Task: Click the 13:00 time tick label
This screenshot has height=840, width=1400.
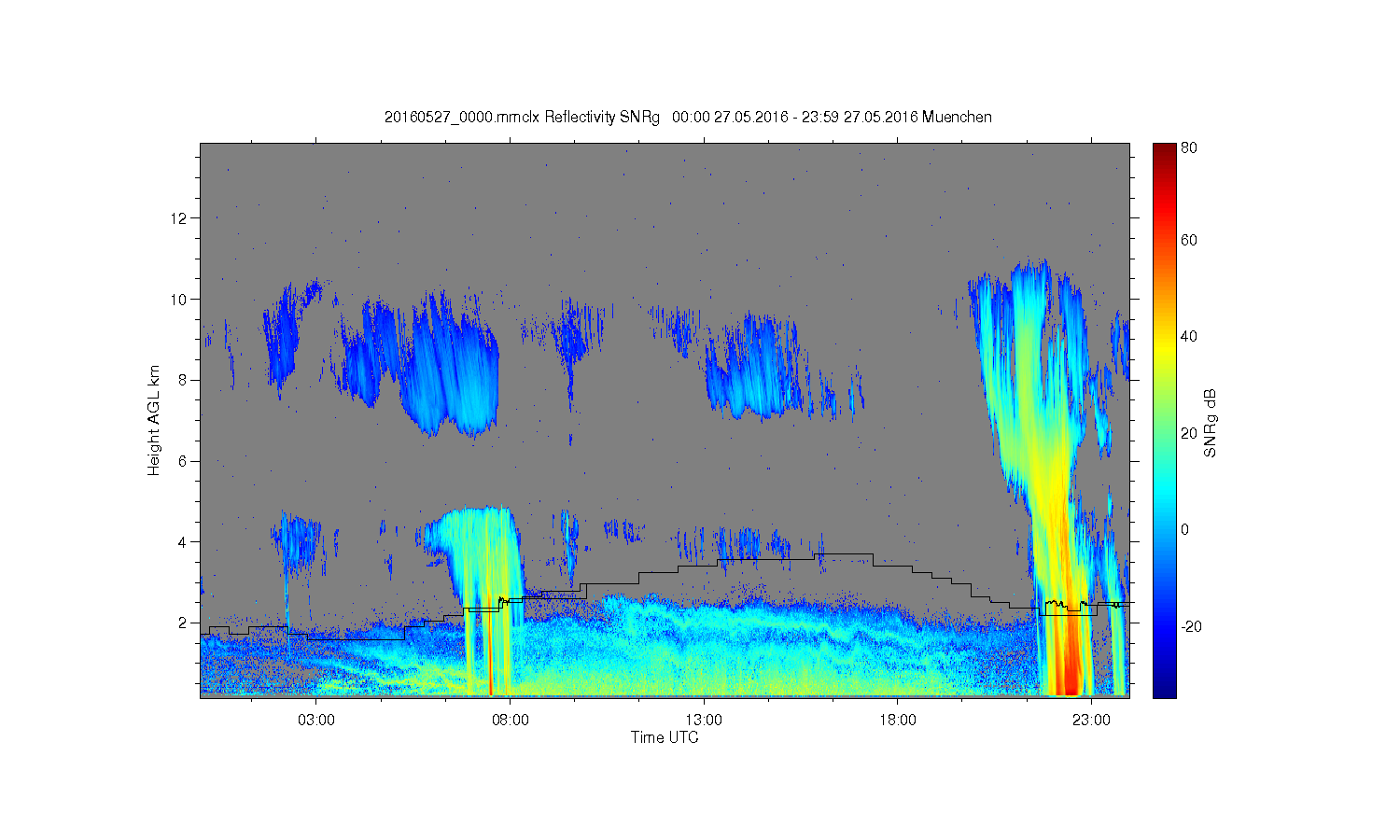Action: (704, 721)
